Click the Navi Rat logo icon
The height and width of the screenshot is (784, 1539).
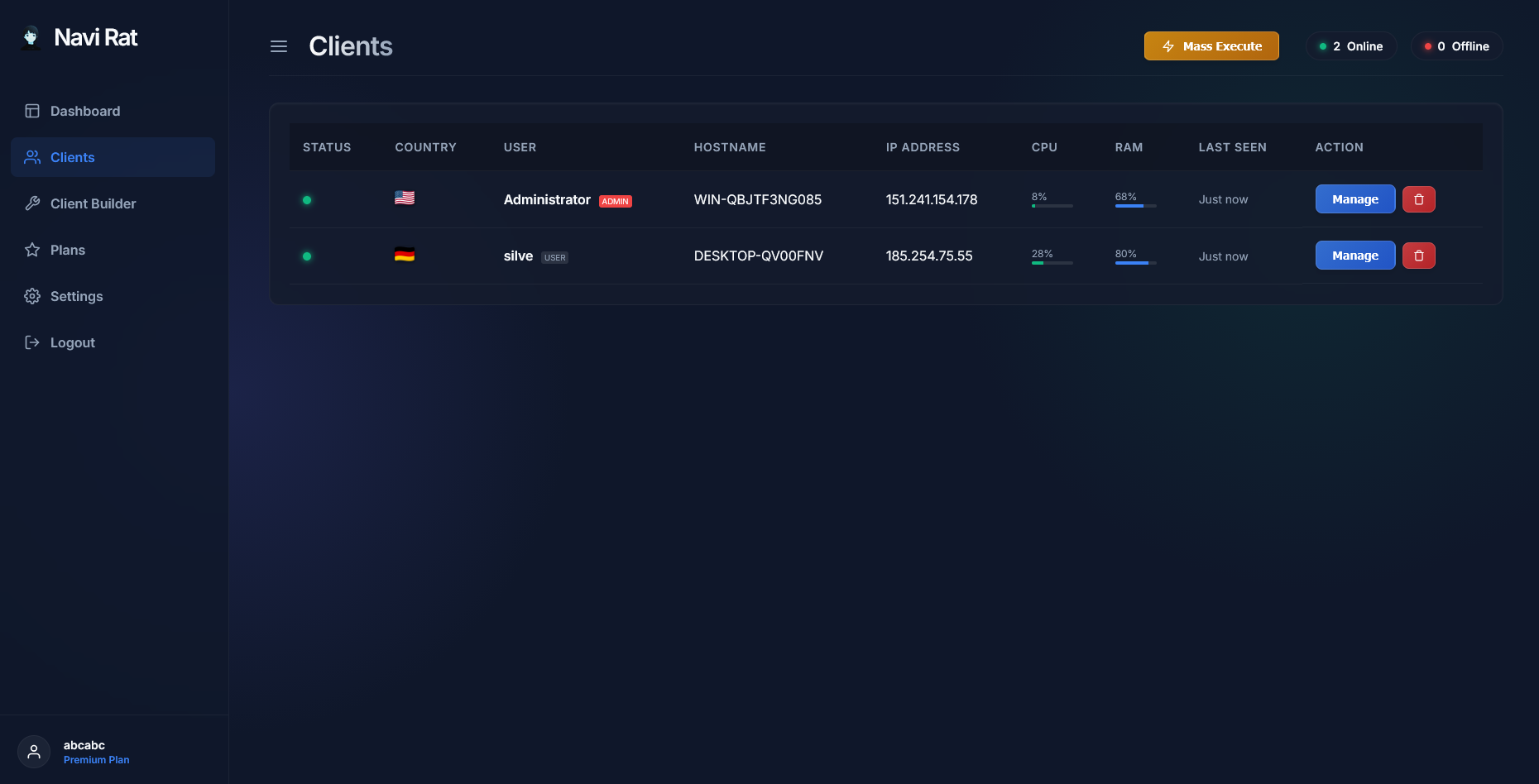31,38
